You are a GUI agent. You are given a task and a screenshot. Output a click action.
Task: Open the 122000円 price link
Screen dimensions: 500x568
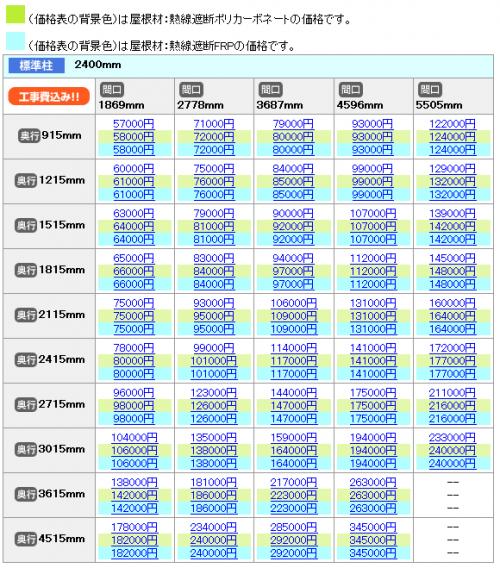point(452,124)
